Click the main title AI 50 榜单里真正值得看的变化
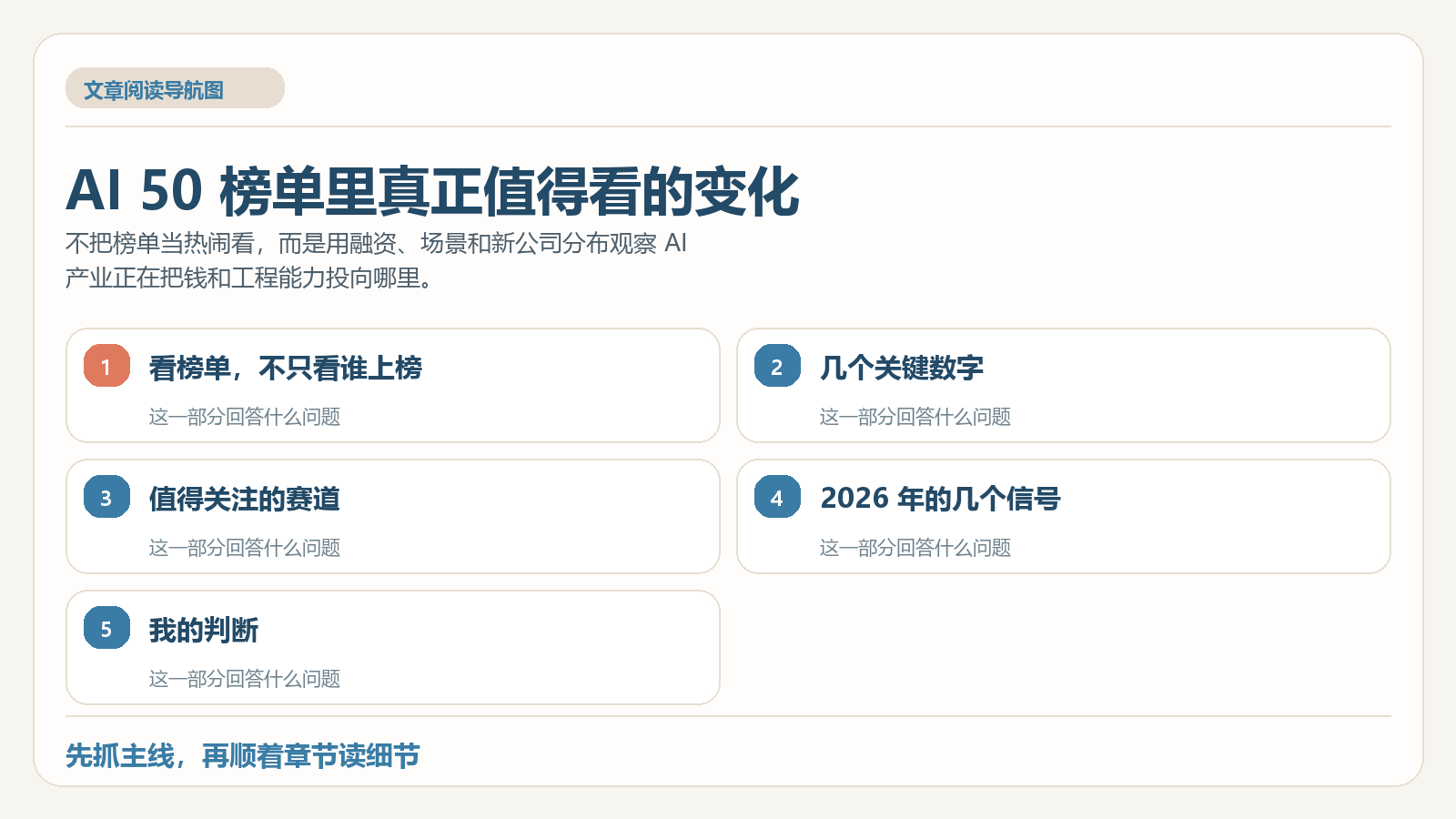 point(432,191)
